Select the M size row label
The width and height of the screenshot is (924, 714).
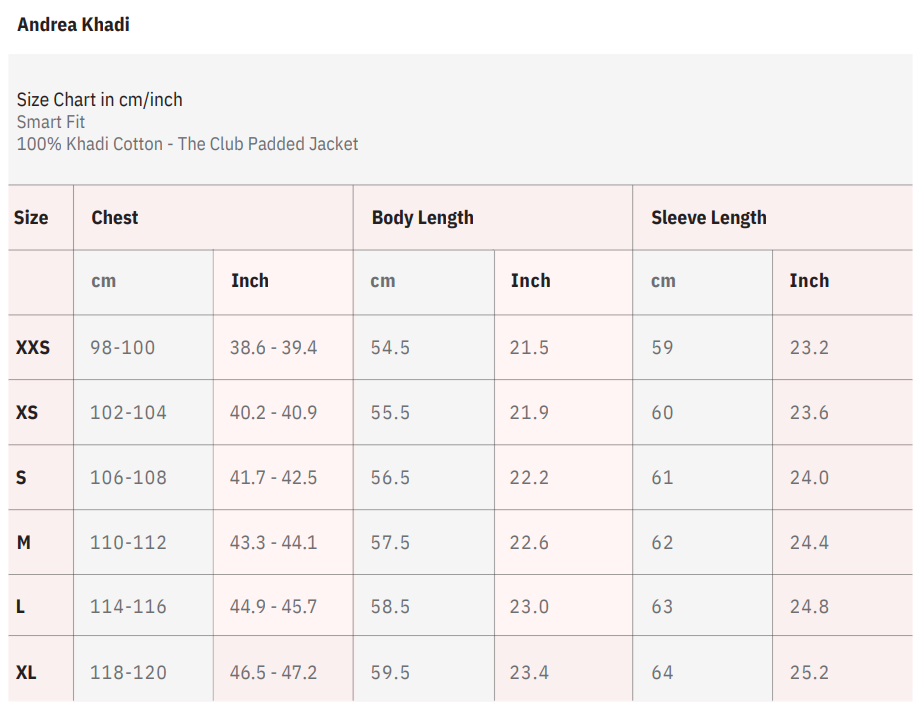24,542
